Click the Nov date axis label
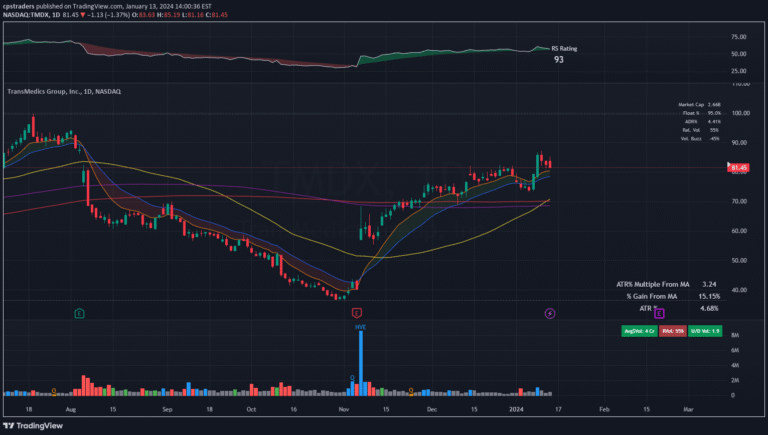Image resolution: width=768 pixels, height=435 pixels. point(344,410)
